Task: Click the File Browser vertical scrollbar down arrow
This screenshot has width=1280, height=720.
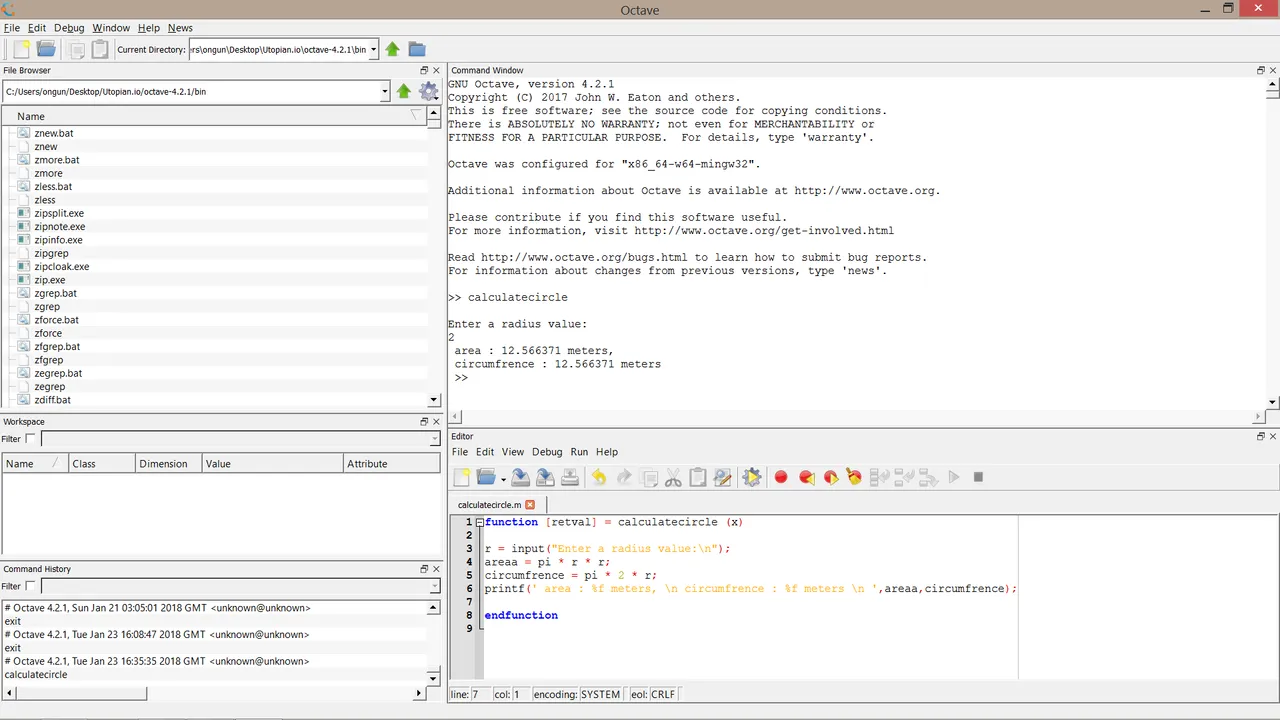Action: click(x=434, y=400)
